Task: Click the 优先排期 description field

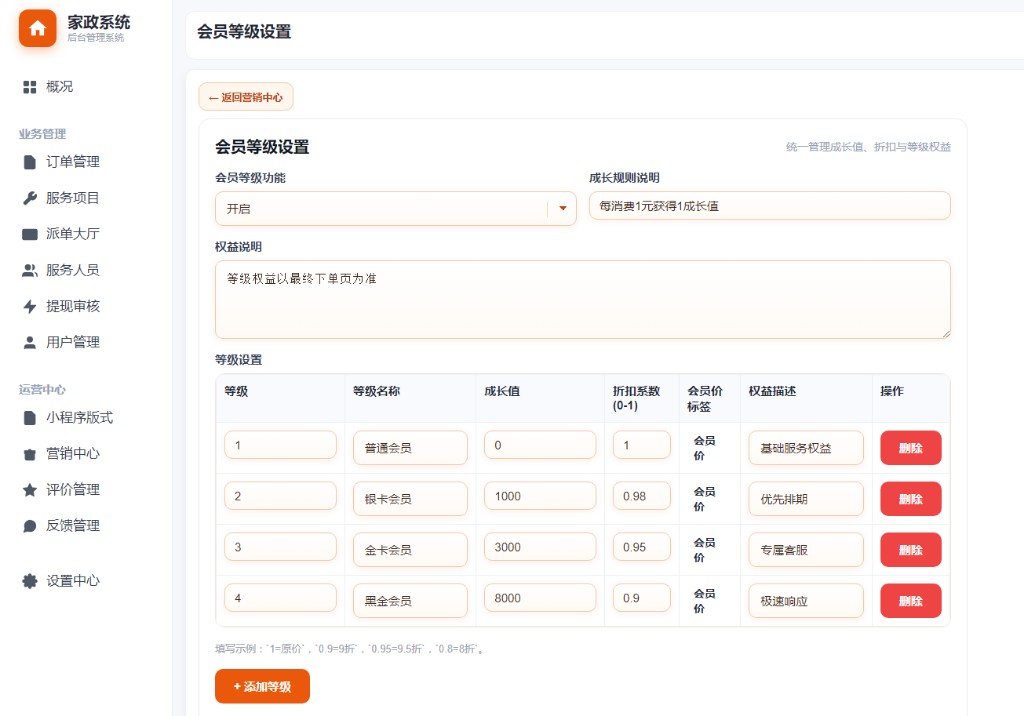Action: [806, 499]
